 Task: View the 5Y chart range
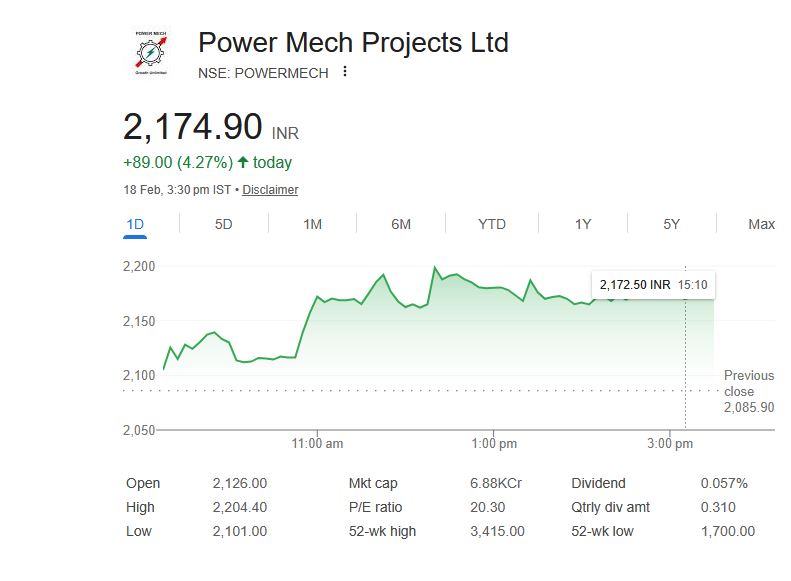tap(671, 224)
